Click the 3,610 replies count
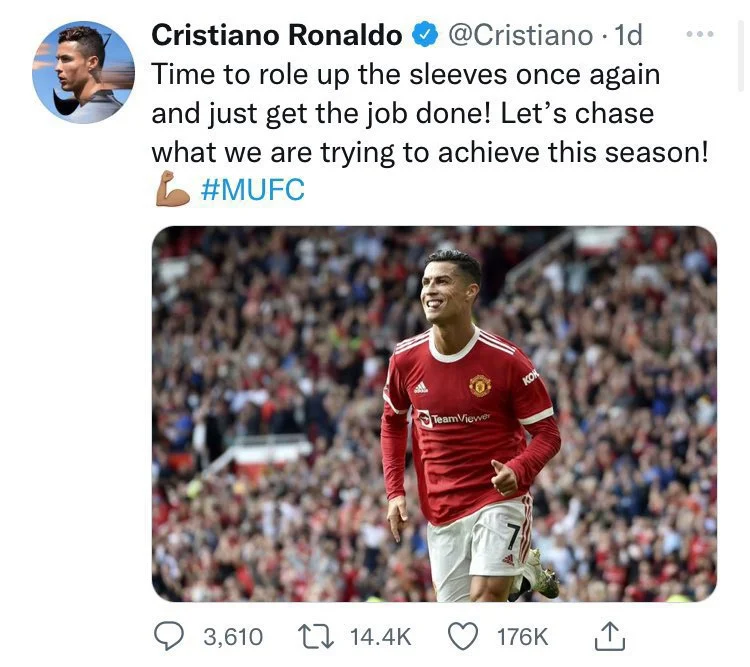The width and height of the screenshot is (750, 667). 233,637
